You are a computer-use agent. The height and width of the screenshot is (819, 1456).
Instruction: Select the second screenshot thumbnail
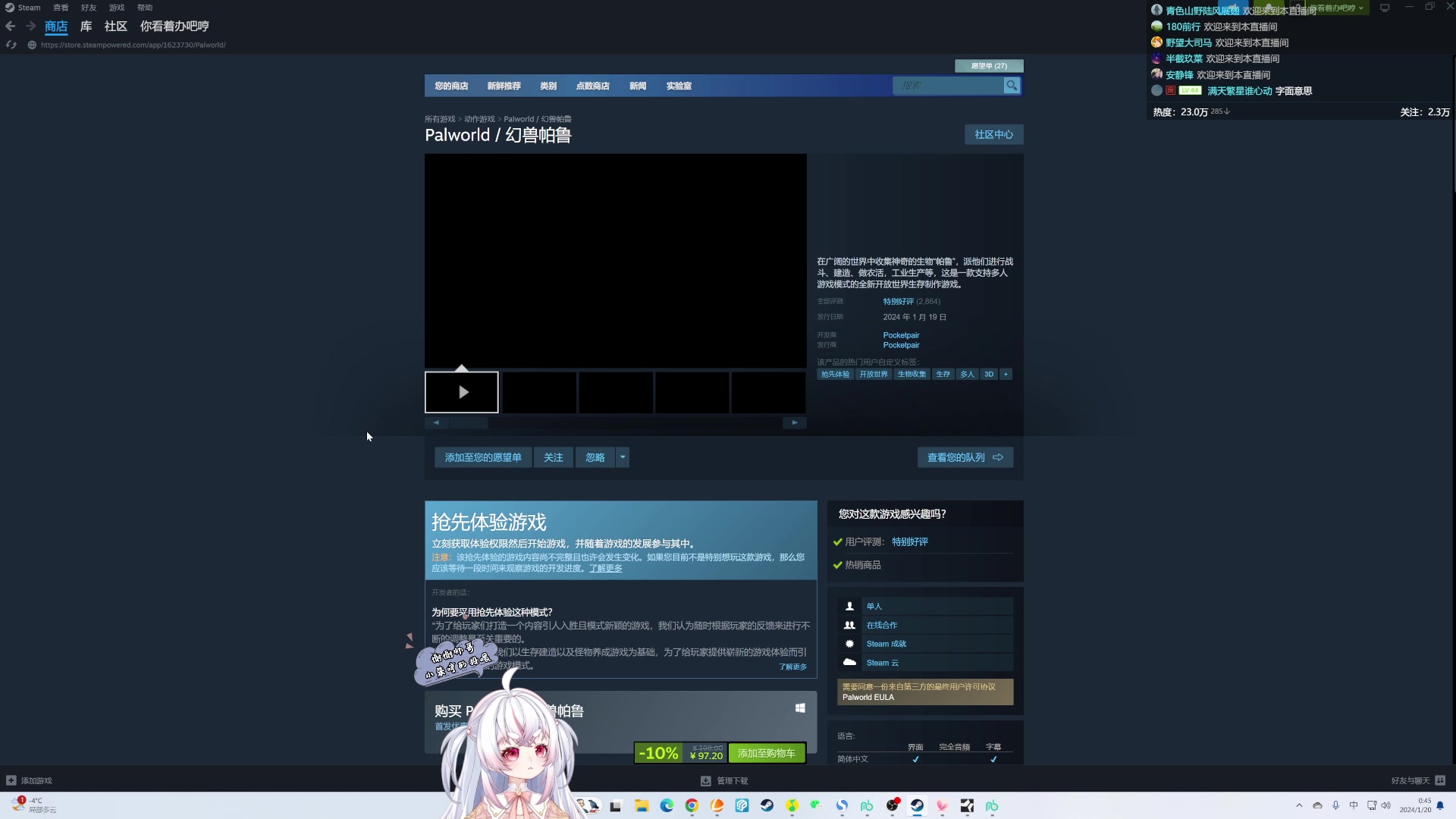tap(538, 392)
